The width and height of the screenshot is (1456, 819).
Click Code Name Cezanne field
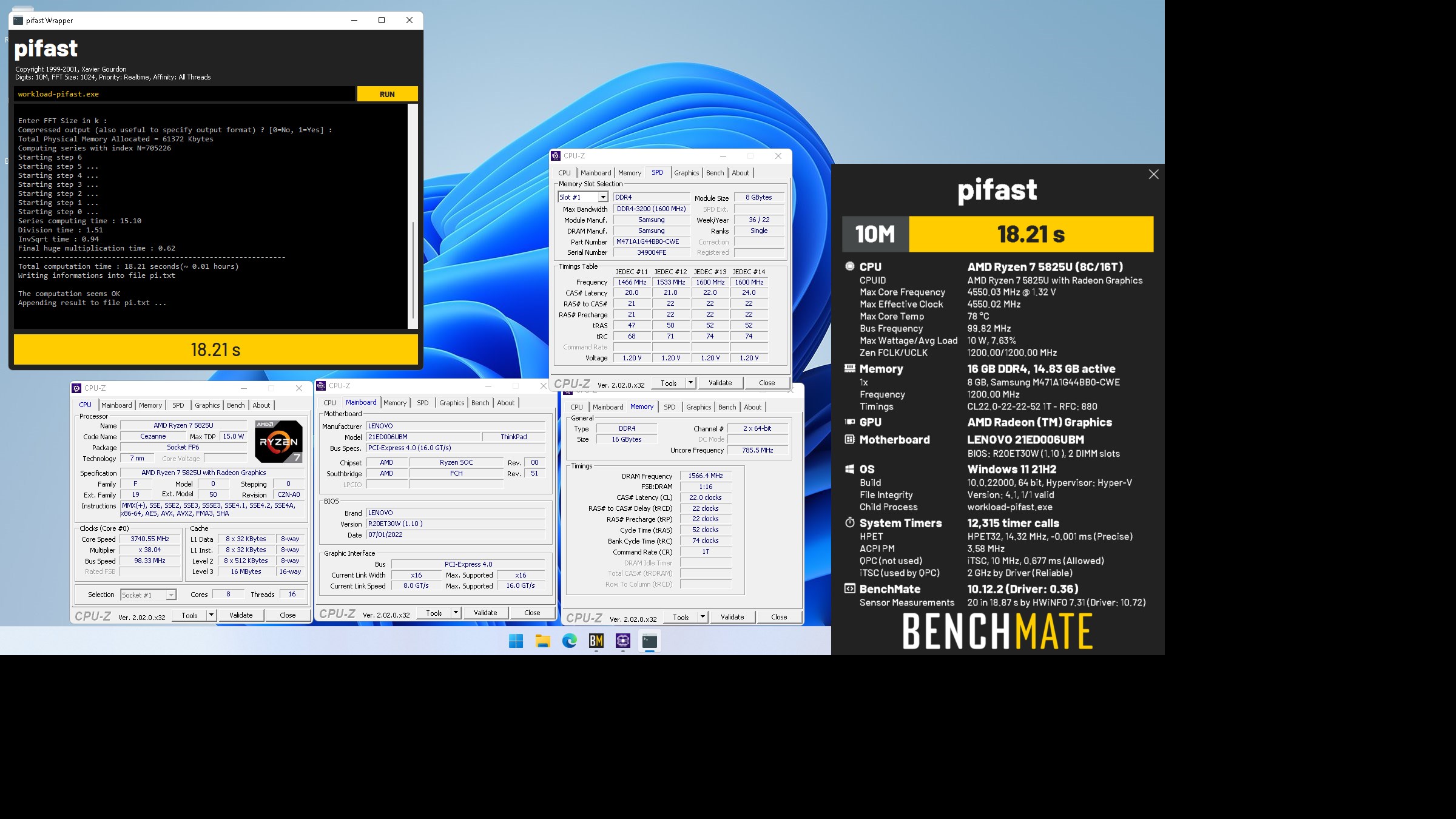(x=153, y=436)
